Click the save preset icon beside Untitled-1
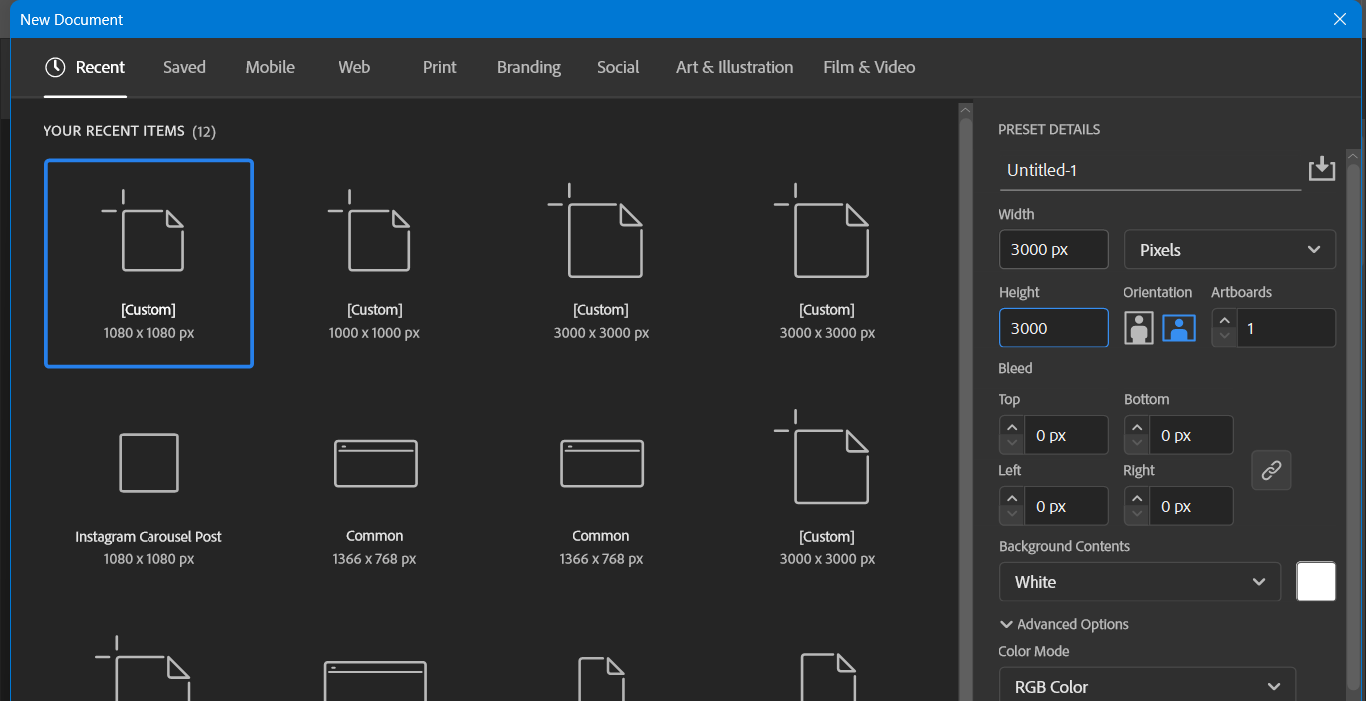This screenshot has width=1366, height=701. [x=1322, y=168]
